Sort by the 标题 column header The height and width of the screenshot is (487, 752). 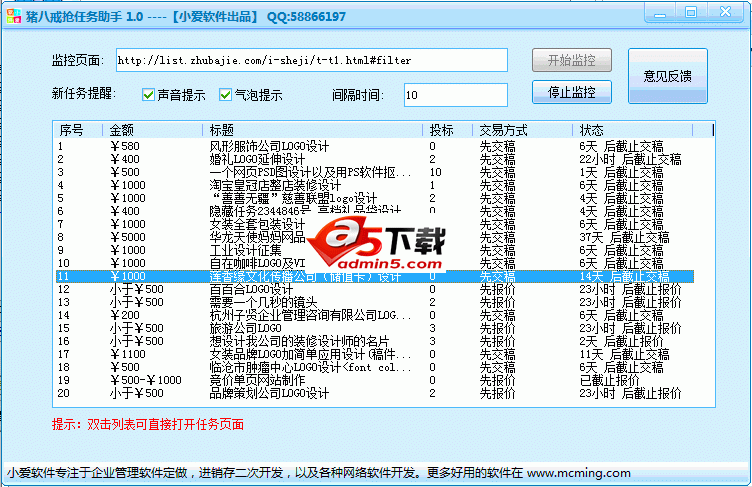point(312,130)
